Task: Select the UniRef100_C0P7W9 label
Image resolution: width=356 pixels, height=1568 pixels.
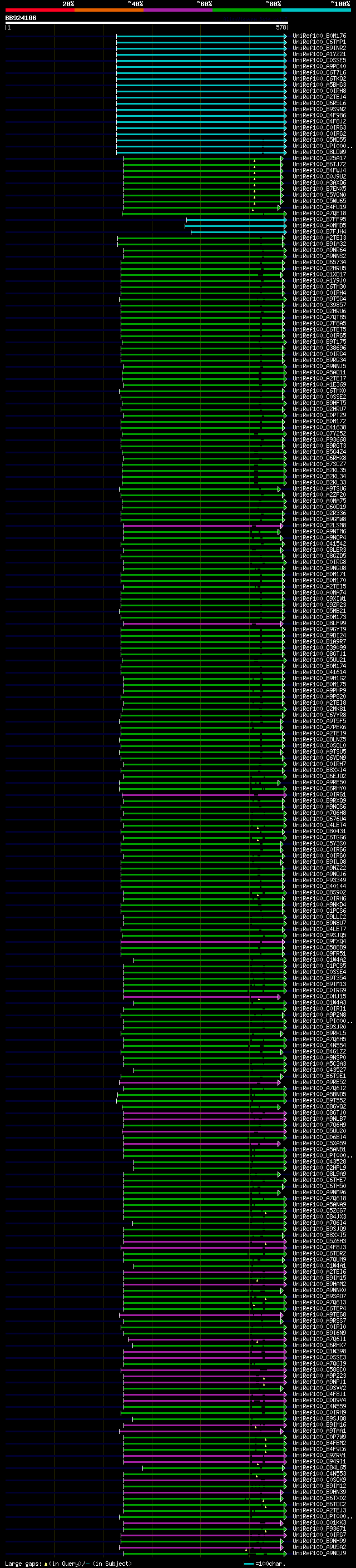Action: [319, 1437]
